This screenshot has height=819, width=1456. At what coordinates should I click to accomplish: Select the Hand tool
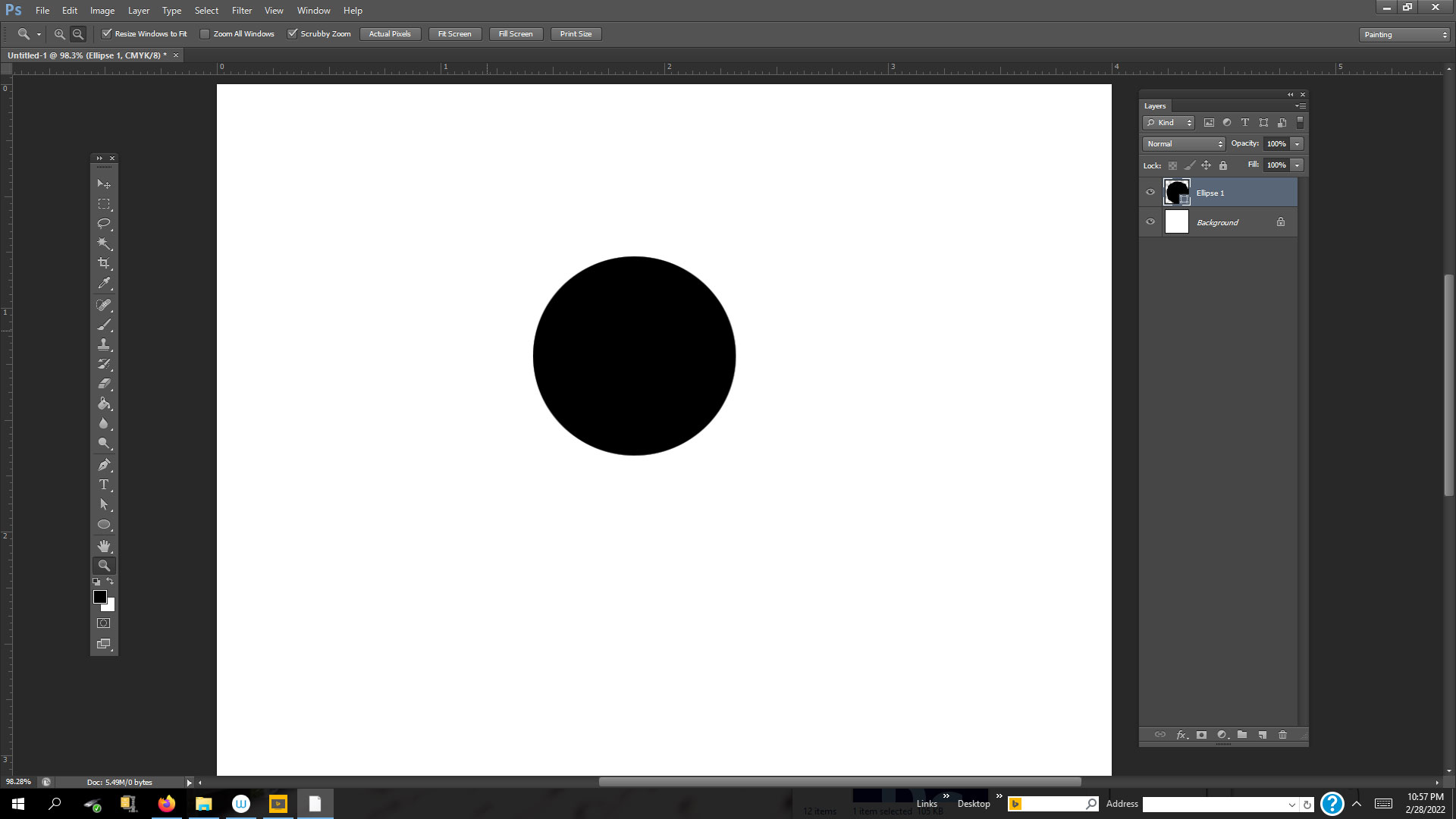(x=104, y=546)
